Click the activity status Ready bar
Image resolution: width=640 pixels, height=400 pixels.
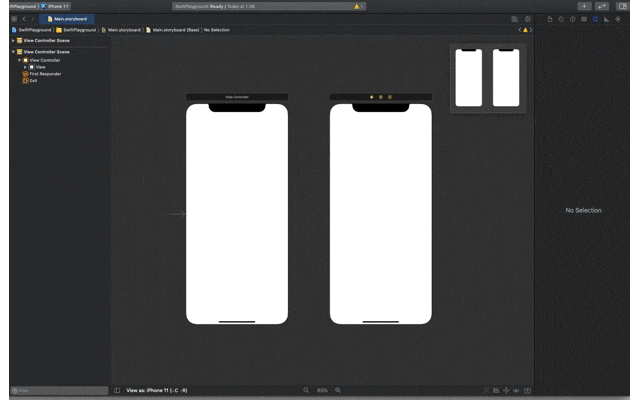(268, 7)
